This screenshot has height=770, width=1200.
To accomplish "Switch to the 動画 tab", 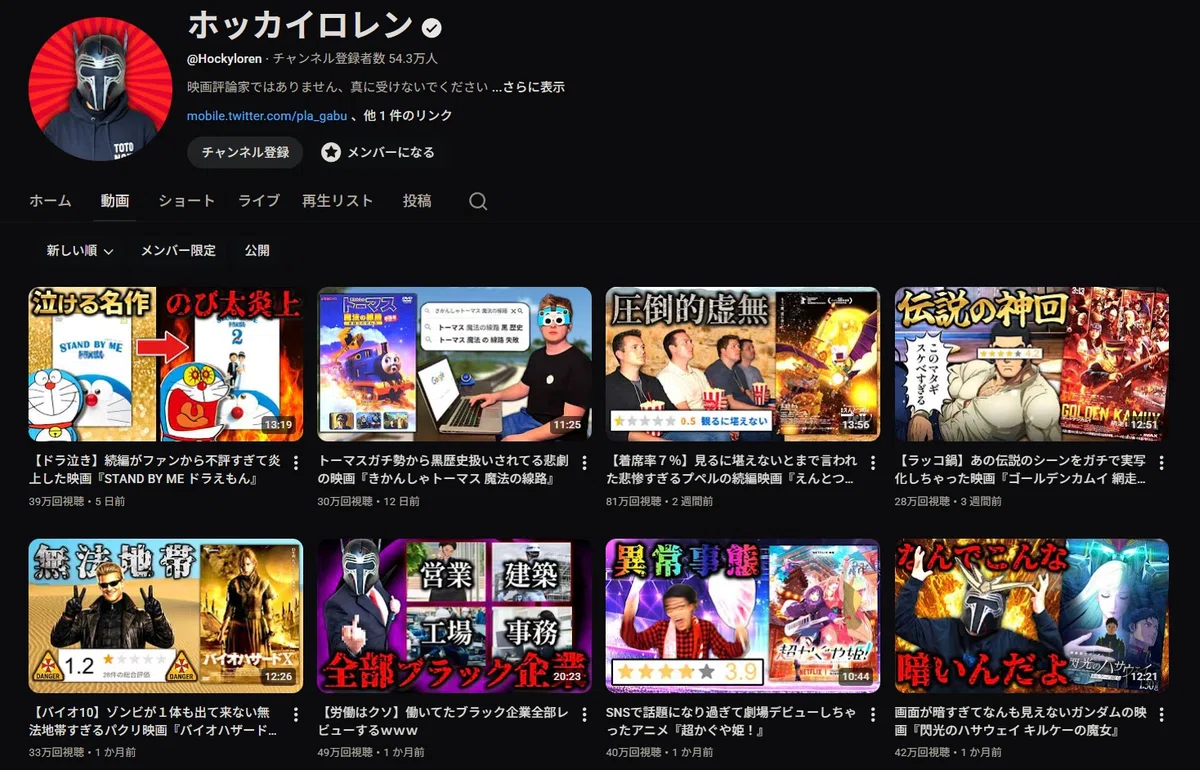I will point(115,201).
